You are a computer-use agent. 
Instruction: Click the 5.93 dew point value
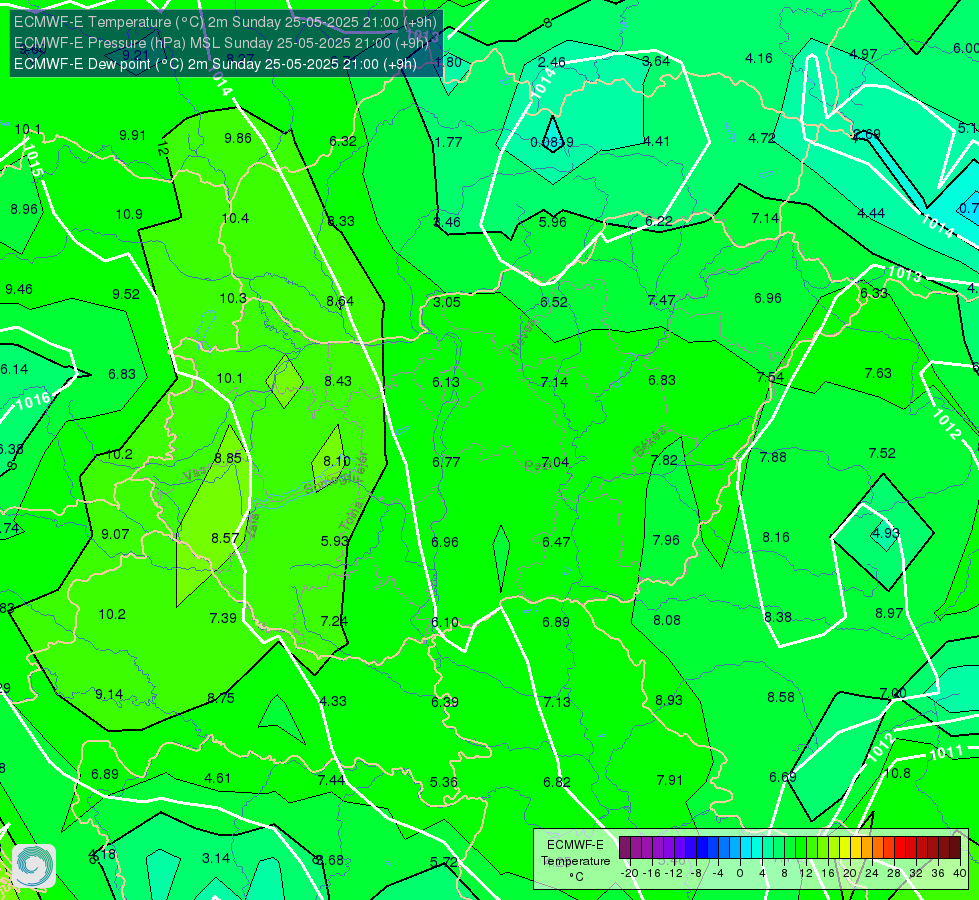[x=335, y=541]
